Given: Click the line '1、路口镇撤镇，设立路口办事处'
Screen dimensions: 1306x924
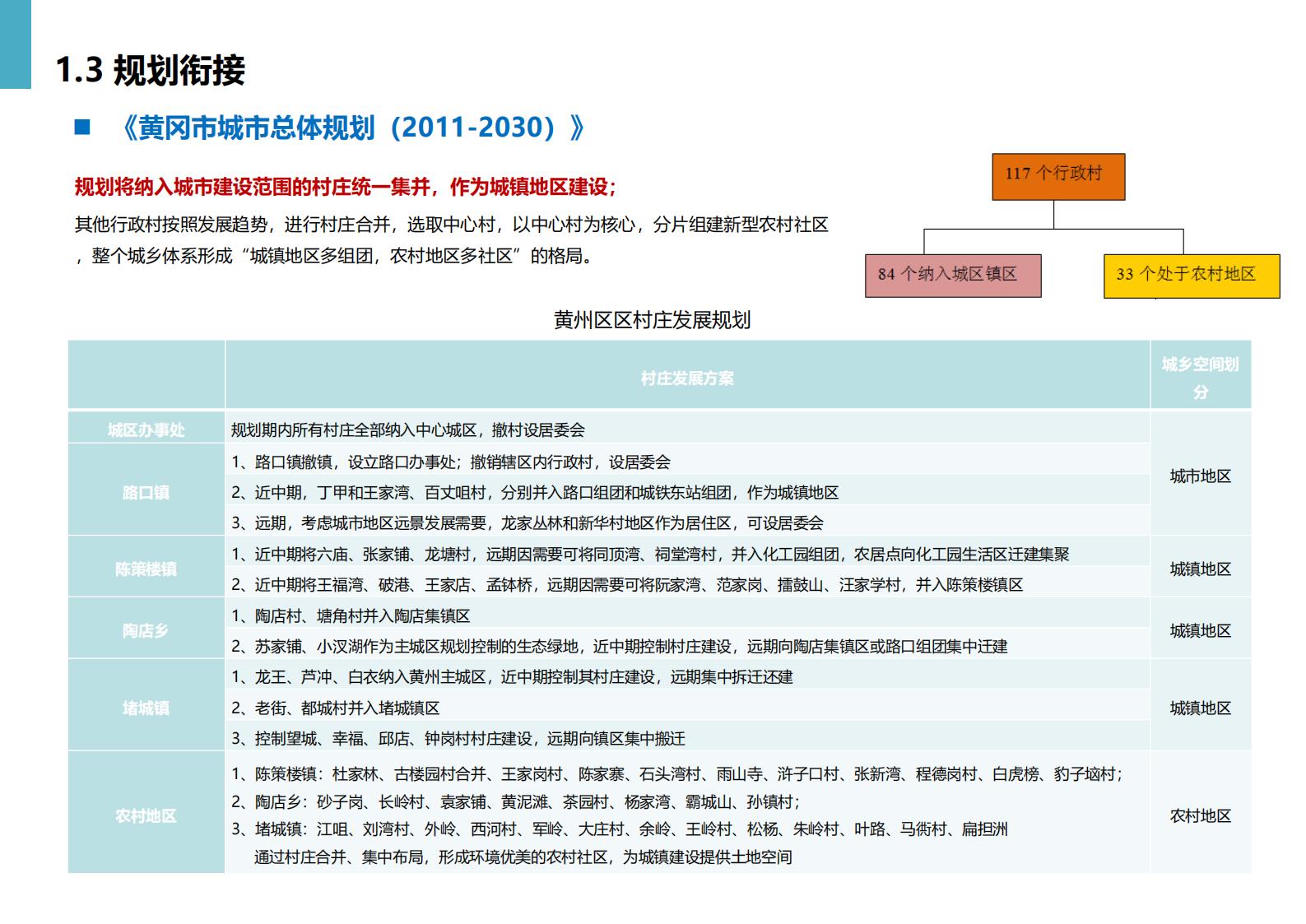Looking at the screenshot, I should coord(451,462).
